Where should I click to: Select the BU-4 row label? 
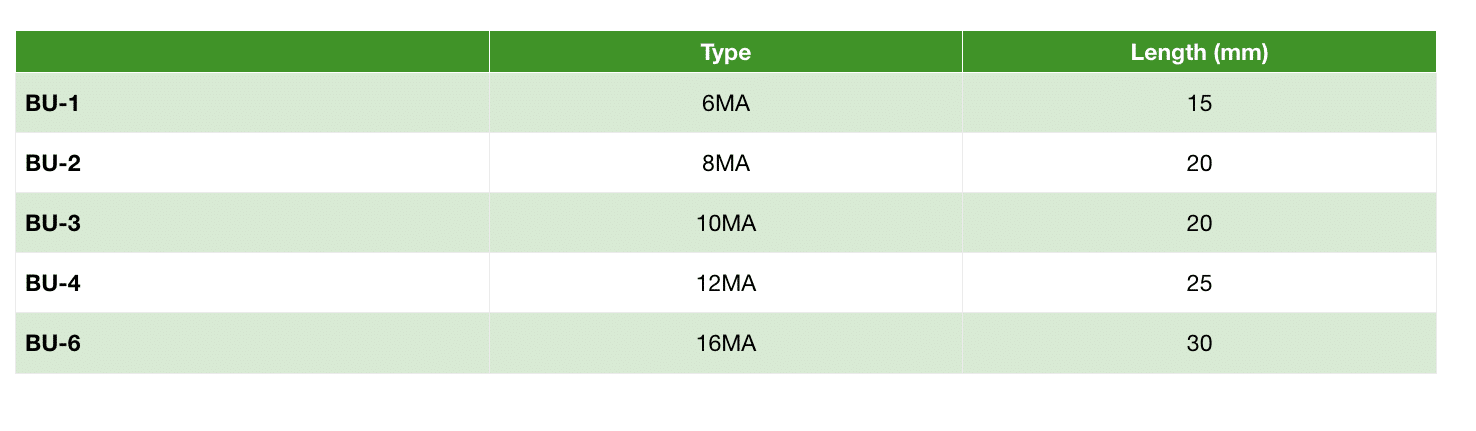coord(53,283)
